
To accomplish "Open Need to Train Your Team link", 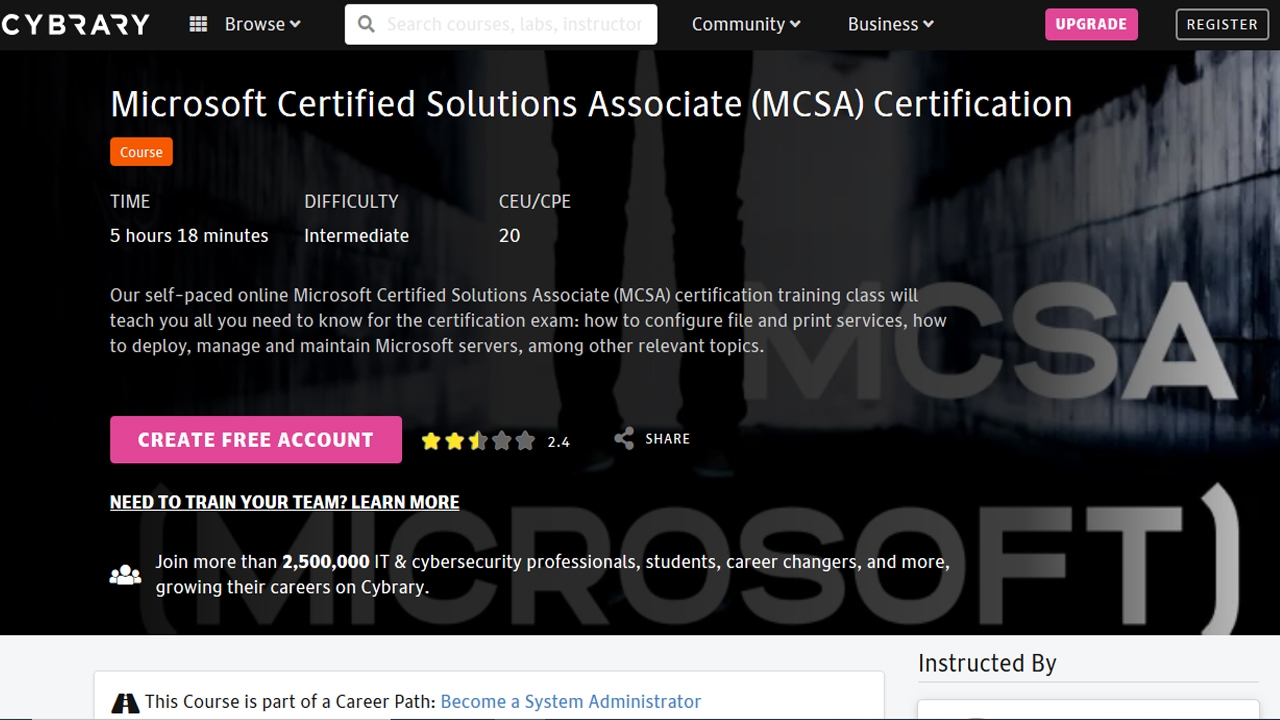I will (x=285, y=502).
